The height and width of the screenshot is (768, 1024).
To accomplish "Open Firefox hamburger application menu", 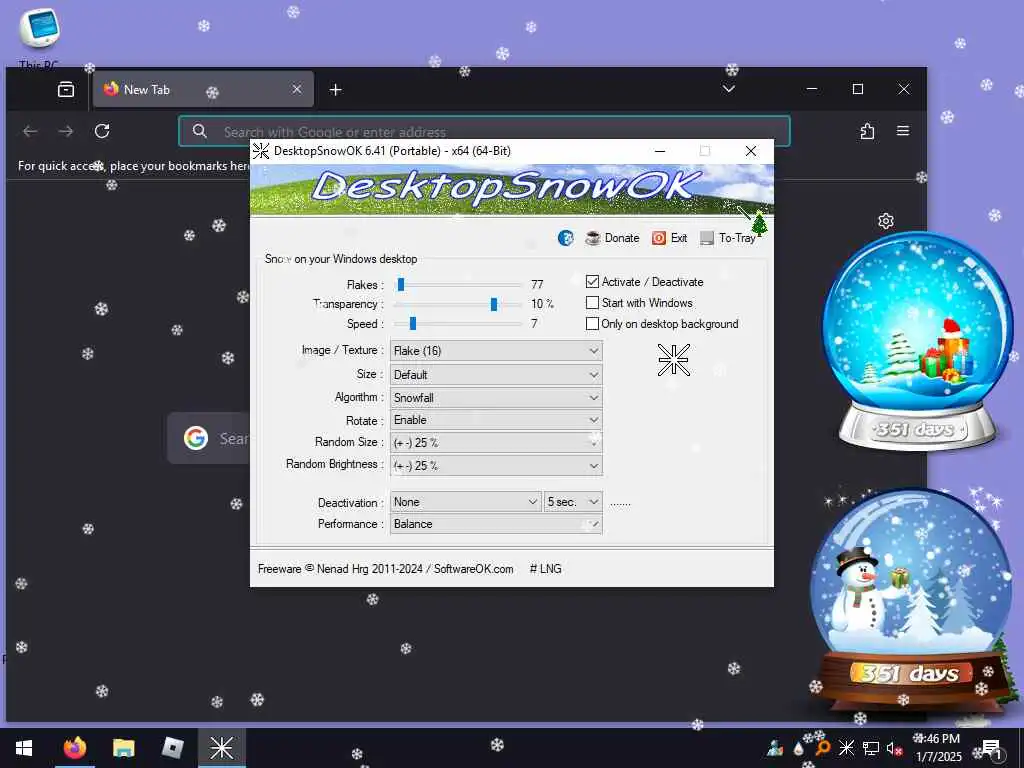I will pyautogui.click(x=903, y=131).
